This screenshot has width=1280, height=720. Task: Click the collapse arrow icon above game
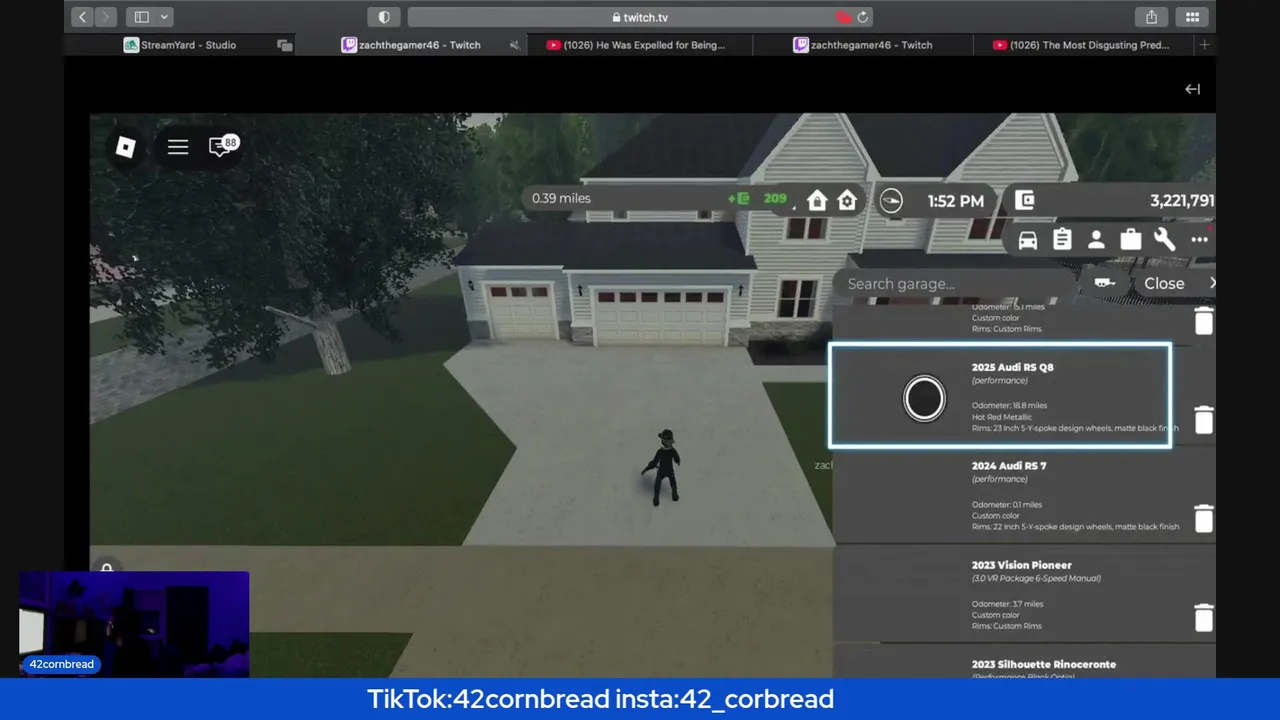[1192, 89]
